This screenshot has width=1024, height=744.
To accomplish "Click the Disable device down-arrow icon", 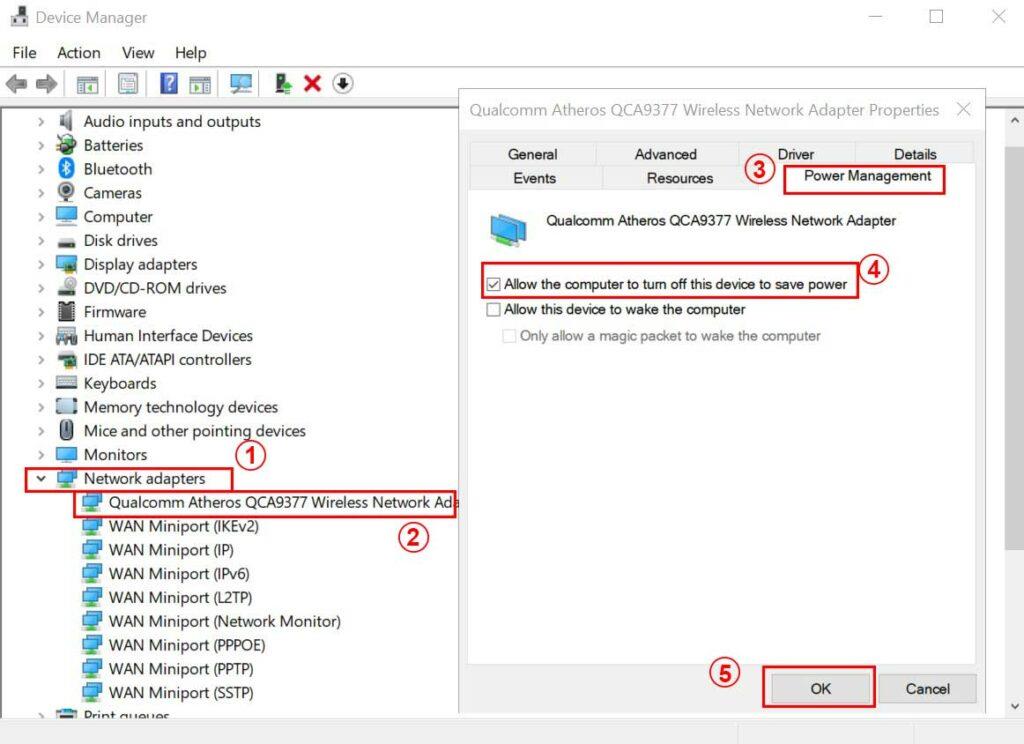I will click(x=343, y=84).
